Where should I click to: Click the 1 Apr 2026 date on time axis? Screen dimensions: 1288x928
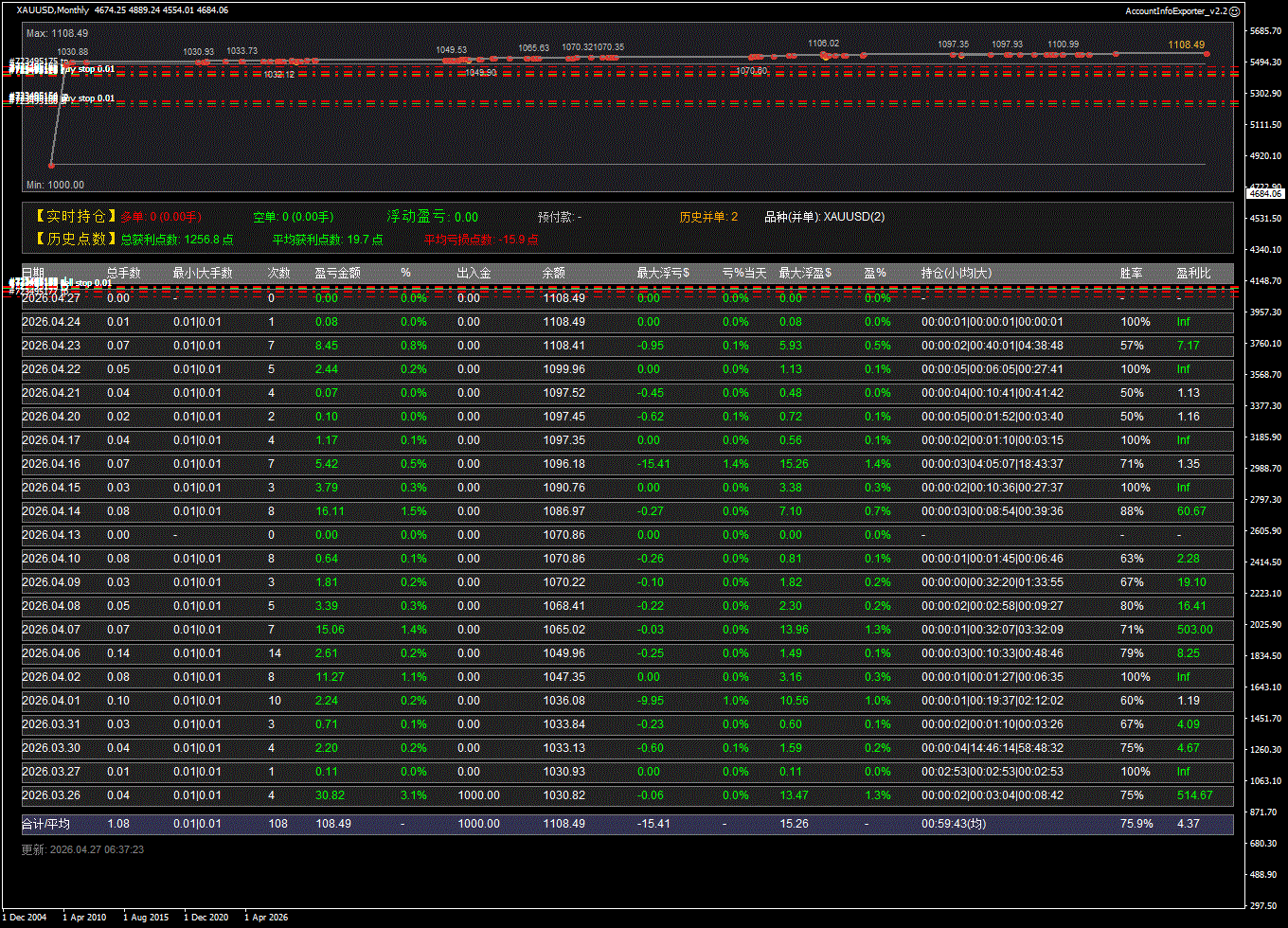click(266, 917)
